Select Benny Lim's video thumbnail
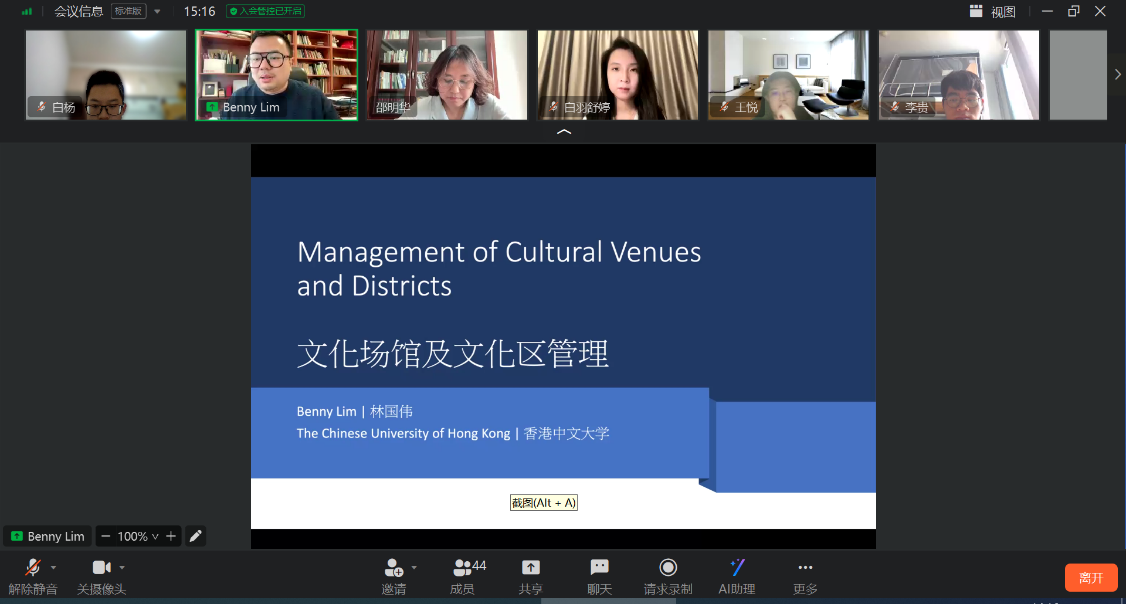The image size is (1126, 604). pyautogui.click(x=276, y=75)
